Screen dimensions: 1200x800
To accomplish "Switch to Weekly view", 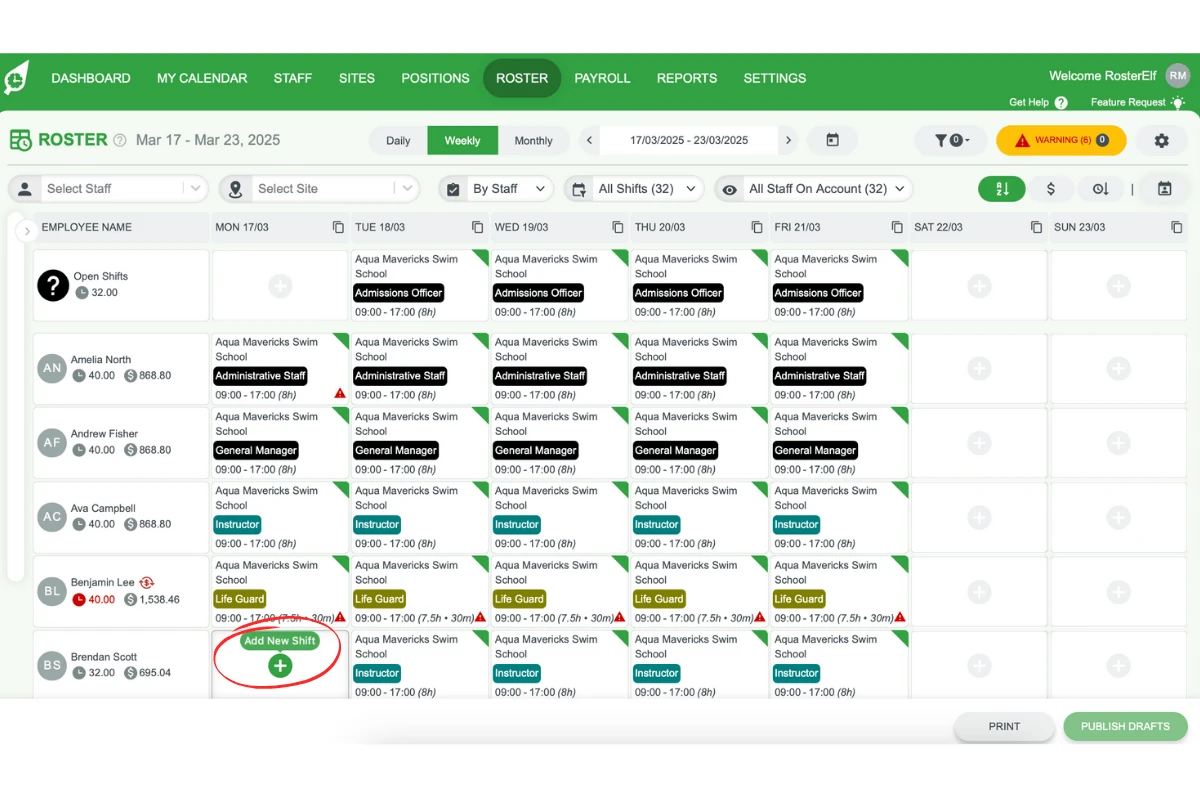I will pos(462,140).
